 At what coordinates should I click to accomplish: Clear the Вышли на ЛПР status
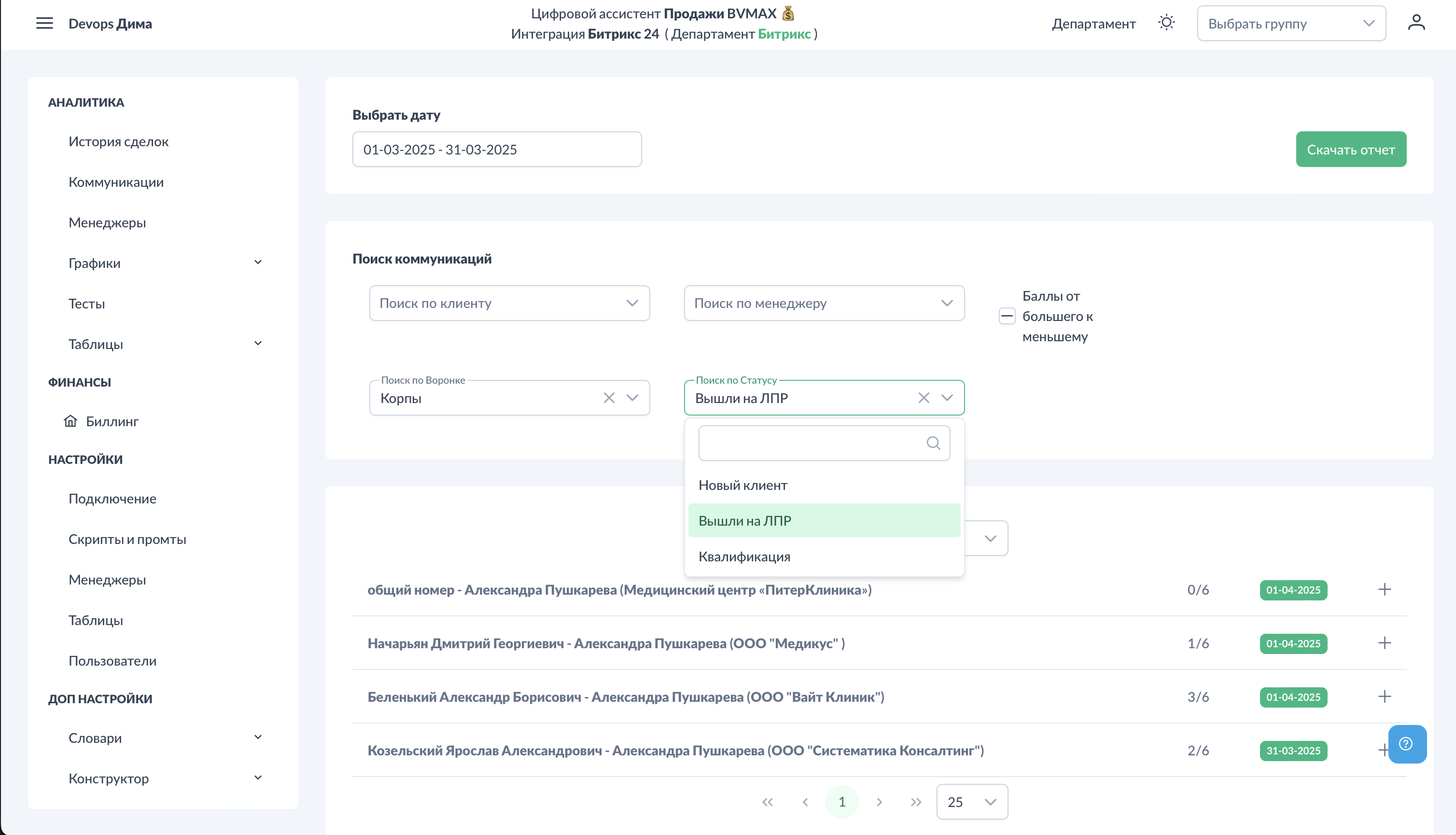pyautogui.click(x=923, y=398)
